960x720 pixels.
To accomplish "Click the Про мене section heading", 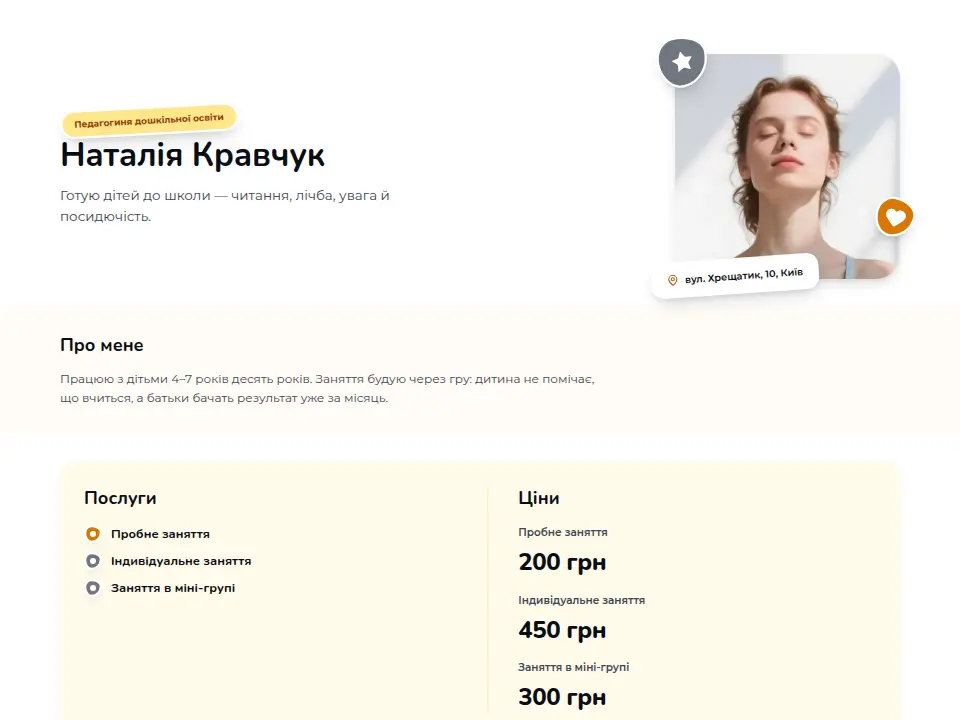I will (102, 345).
